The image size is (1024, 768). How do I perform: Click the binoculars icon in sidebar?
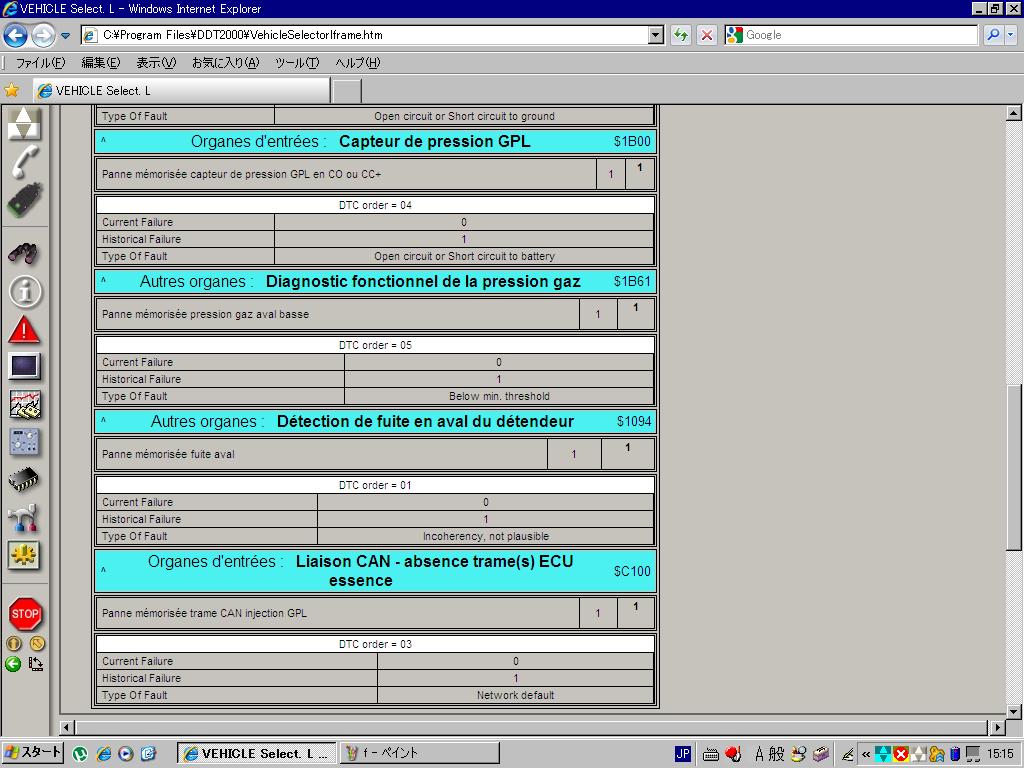[x=24, y=253]
